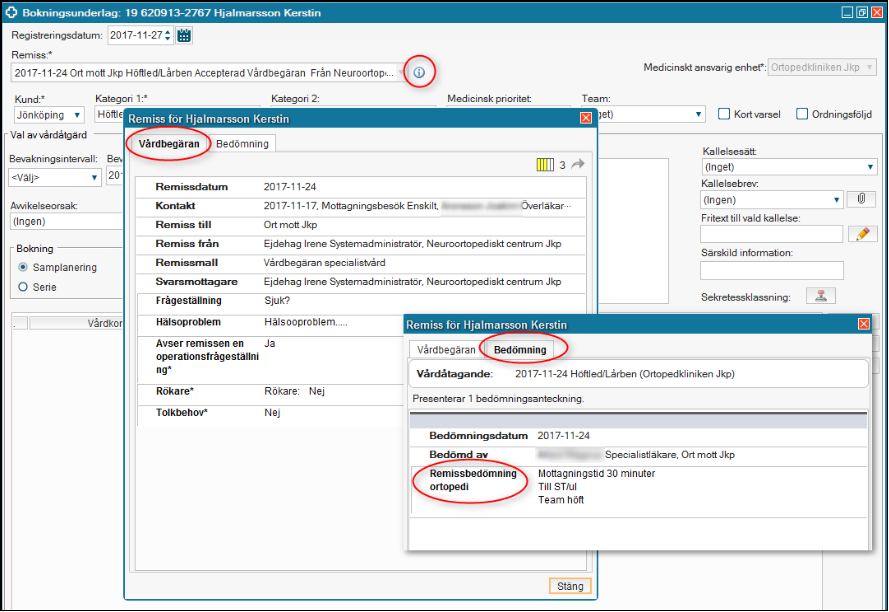Click the Sekretessklassning stamp icon
Screen dimensions: 889x612
(820, 296)
